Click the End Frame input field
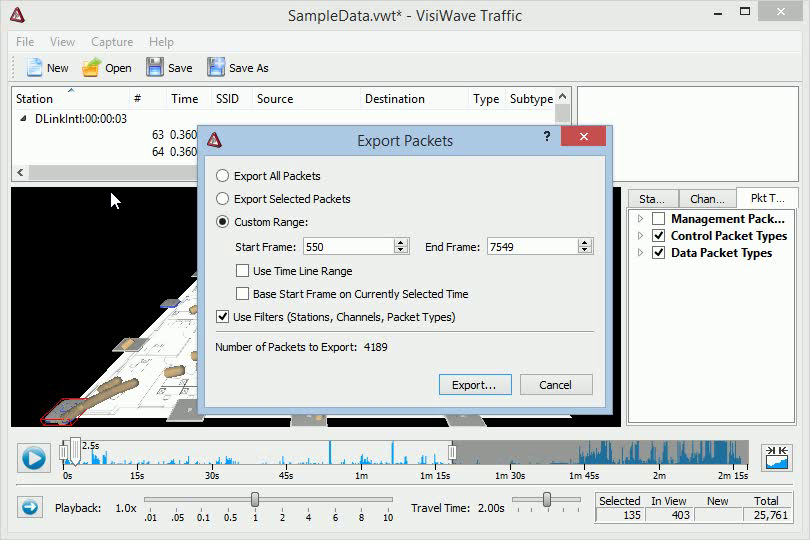The height and width of the screenshot is (540, 810). [x=533, y=246]
